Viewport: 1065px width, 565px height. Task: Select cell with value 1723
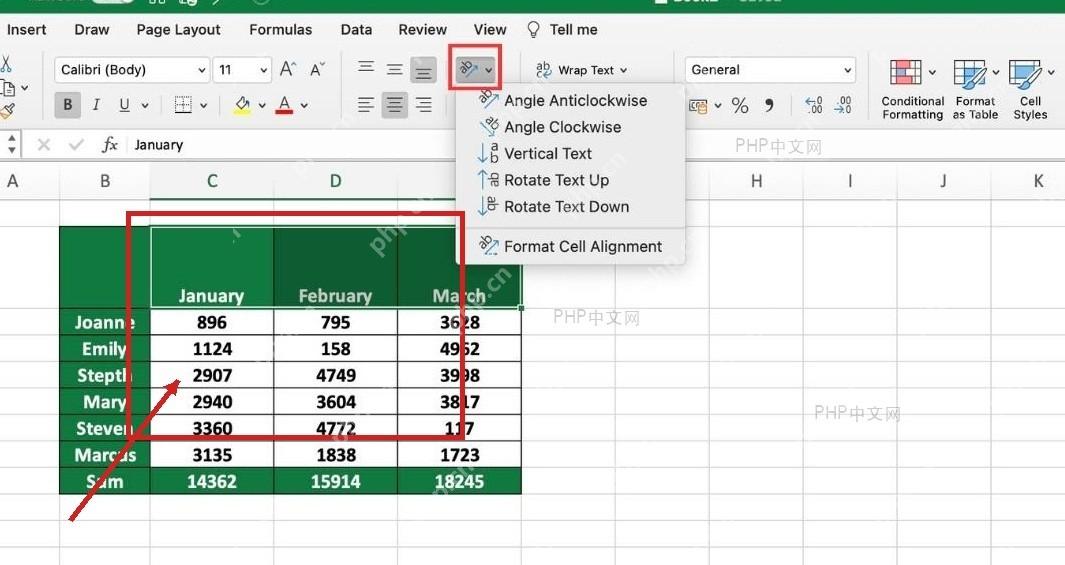[459, 455]
